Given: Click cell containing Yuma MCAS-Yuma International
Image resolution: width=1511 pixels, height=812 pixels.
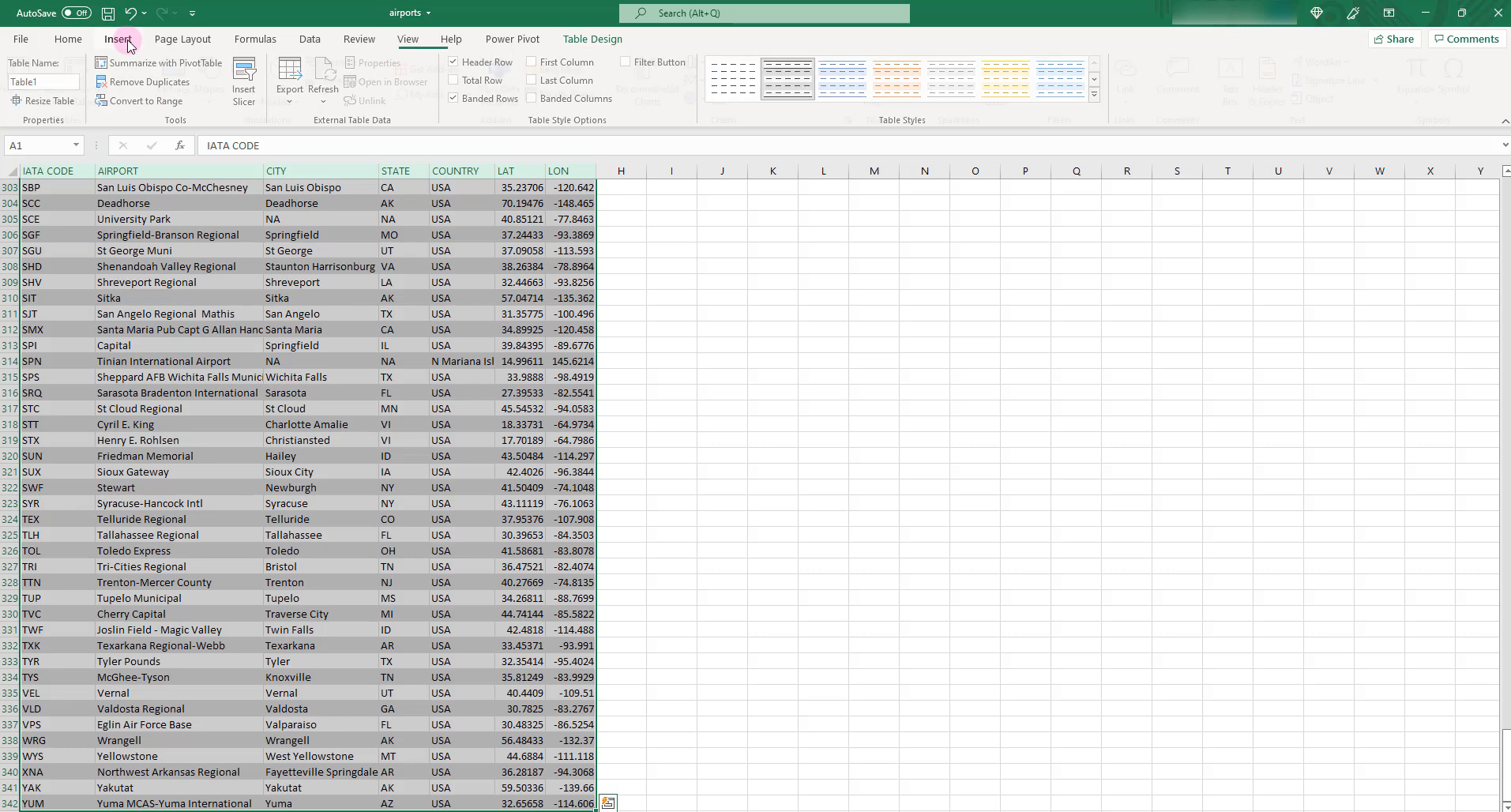Looking at the screenshot, I should coord(179,803).
